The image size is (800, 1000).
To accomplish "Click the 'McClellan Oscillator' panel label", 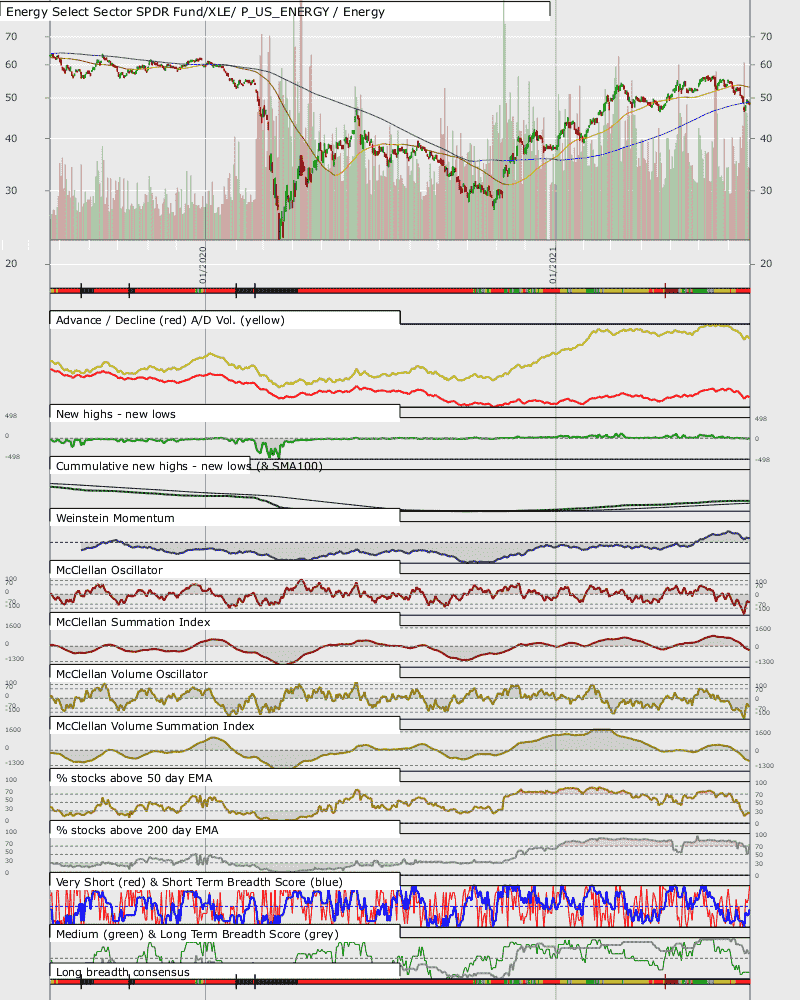I will 109,570.
